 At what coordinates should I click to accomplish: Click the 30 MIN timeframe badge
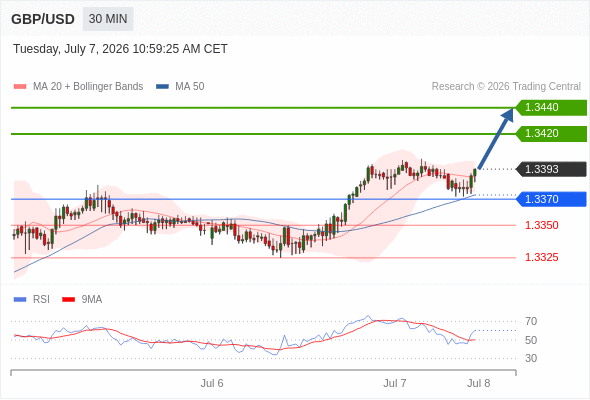pos(108,19)
